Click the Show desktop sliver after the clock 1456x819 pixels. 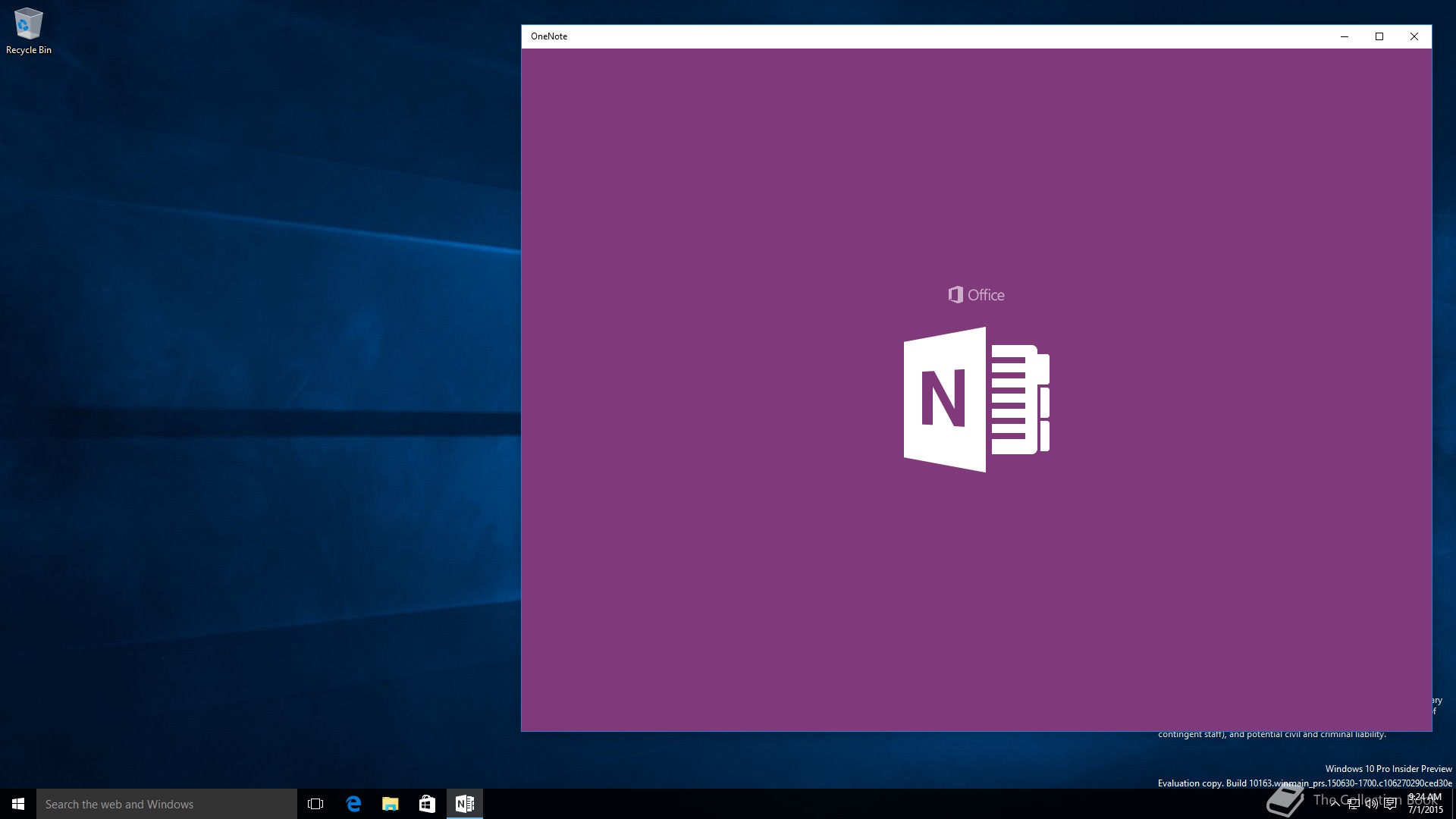tap(1453, 804)
